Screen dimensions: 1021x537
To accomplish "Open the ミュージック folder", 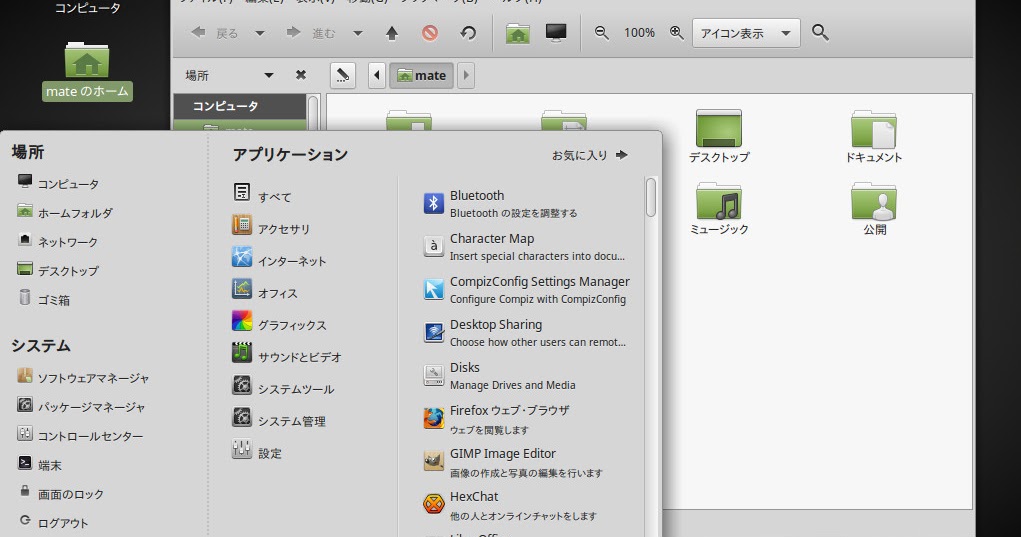I will point(719,209).
